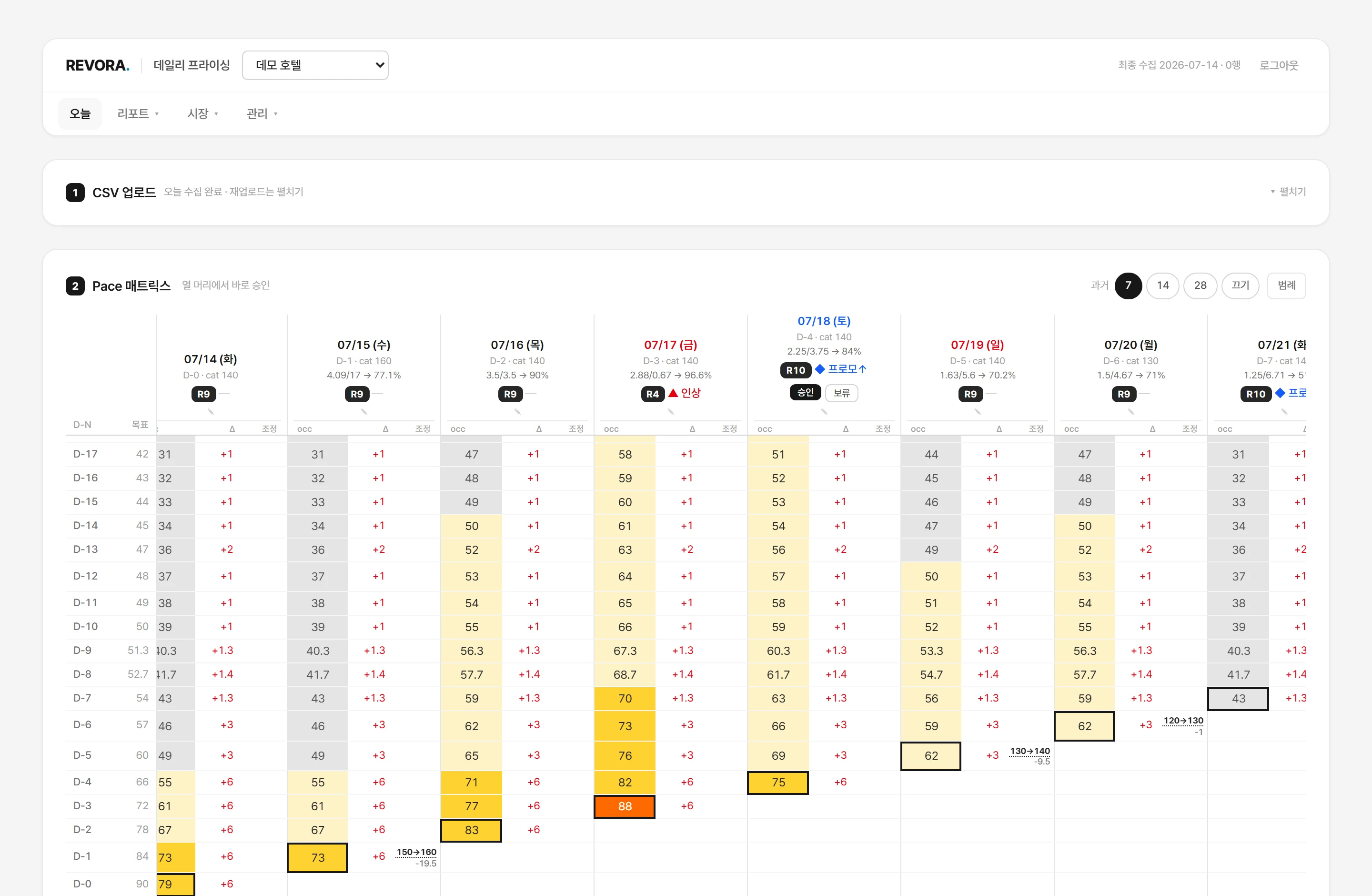
Task: Click the R10 badge under 07/18 (토)
Action: click(x=796, y=370)
